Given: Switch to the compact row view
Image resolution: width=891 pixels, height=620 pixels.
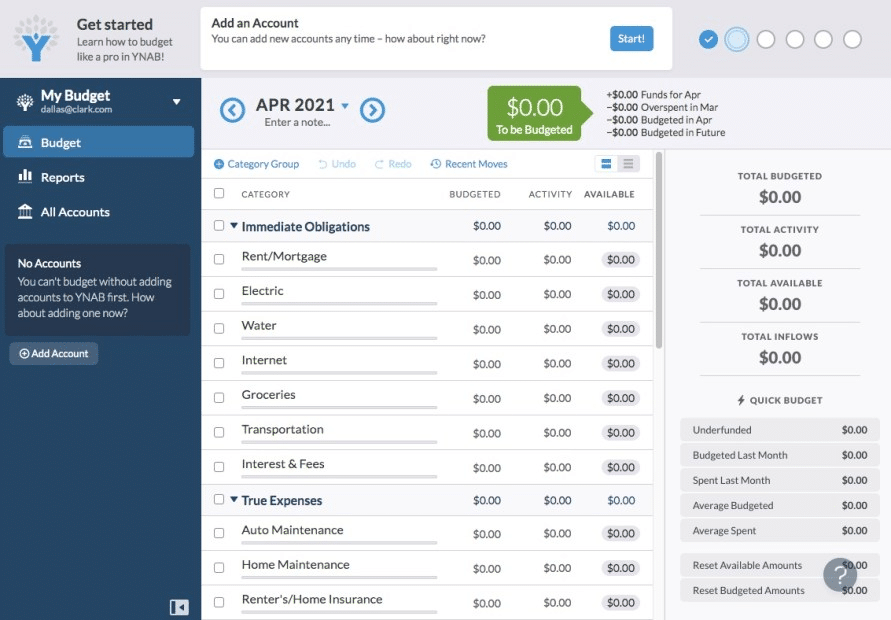Looking at the screenshot, I should pos(628,164).
